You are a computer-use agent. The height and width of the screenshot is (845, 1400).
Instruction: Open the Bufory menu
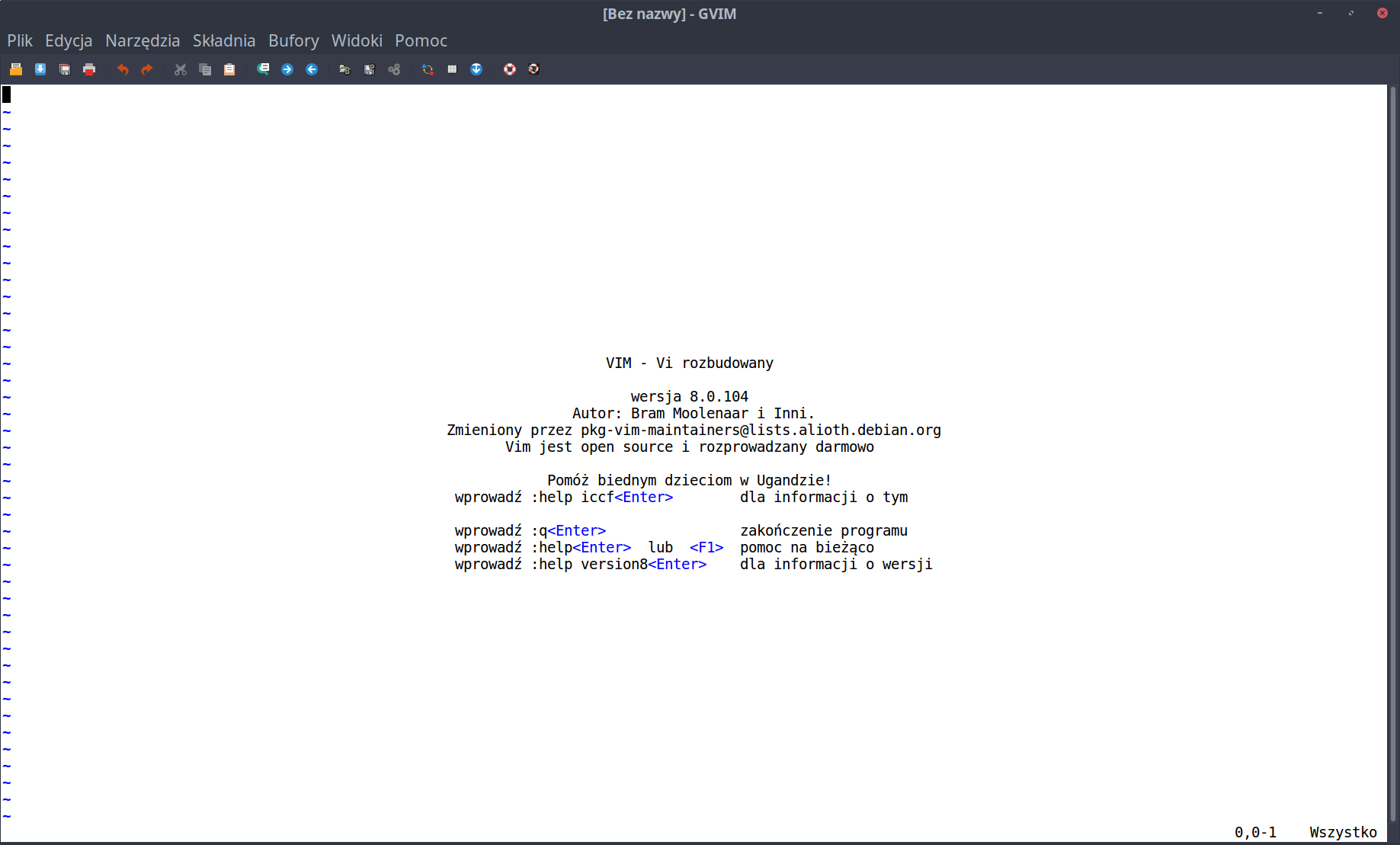click(293, 40)
